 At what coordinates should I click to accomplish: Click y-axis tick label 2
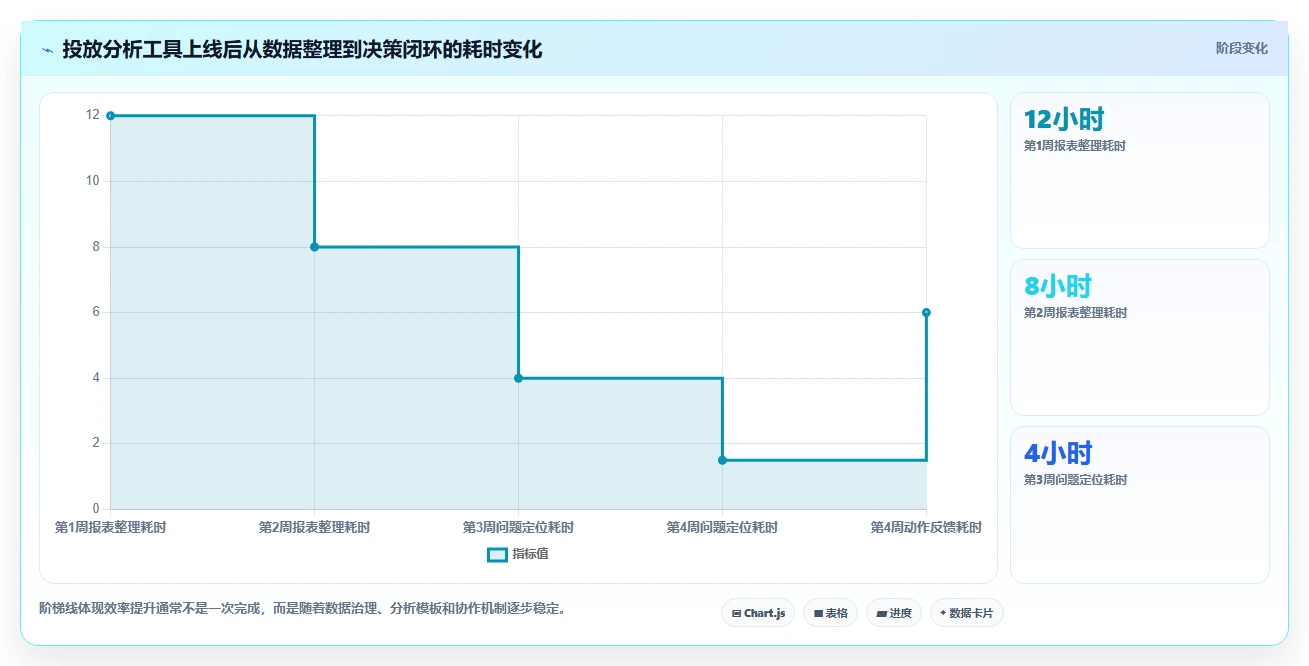point(96,443)
